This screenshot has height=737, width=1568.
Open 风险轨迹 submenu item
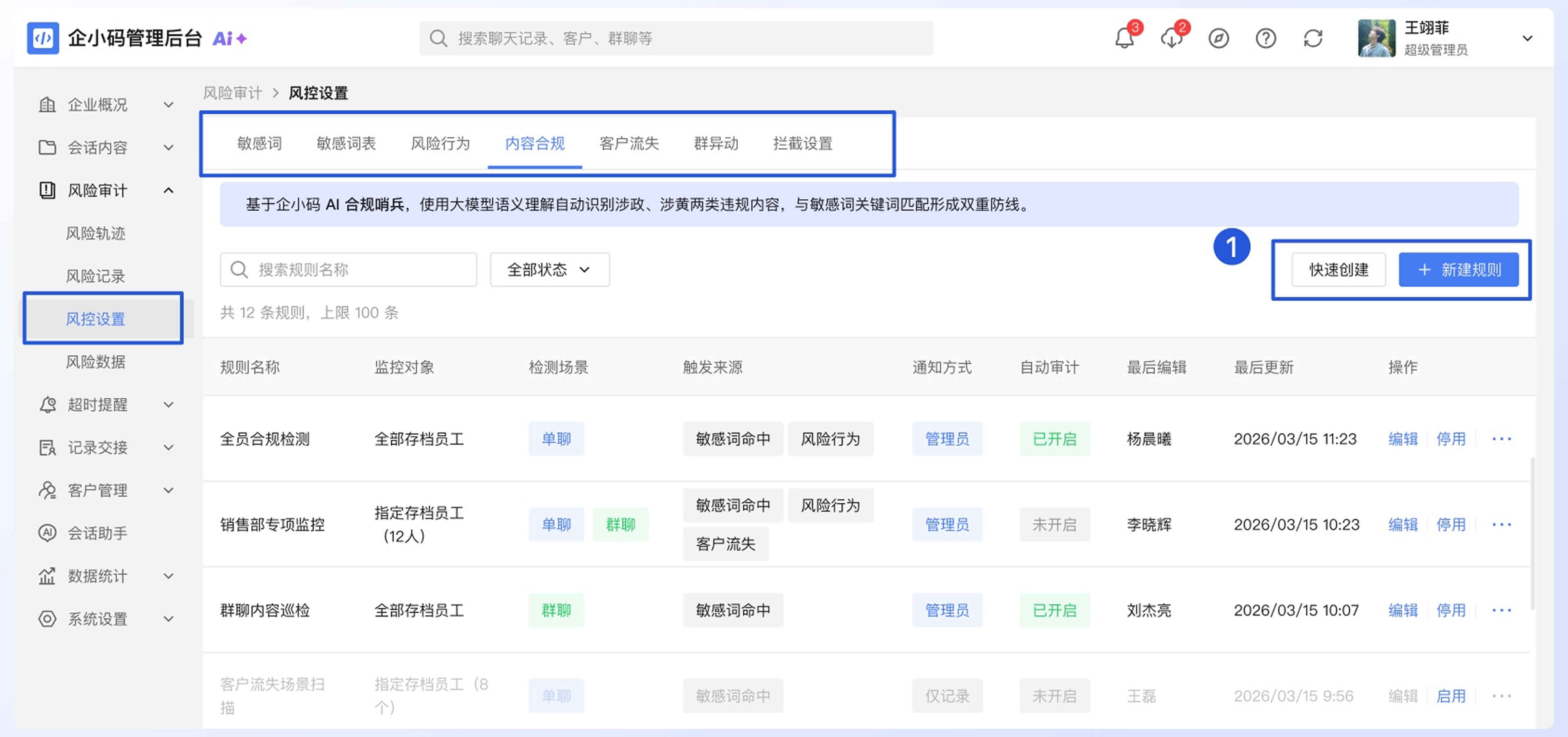(96, 233)
